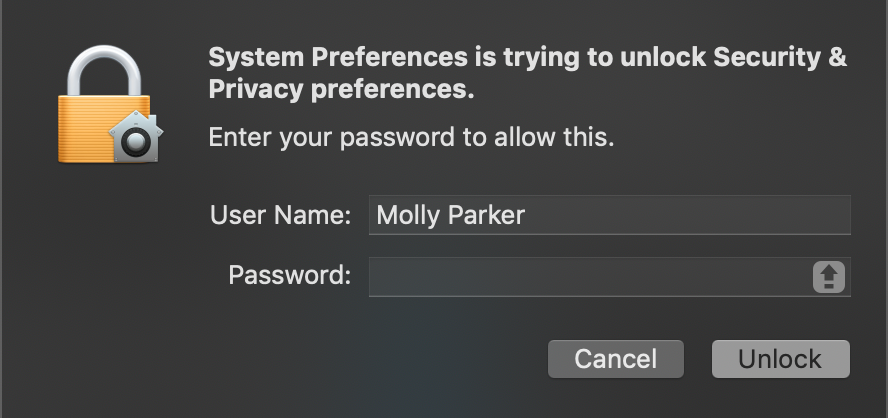Click the bold "System Preferences" heading words
The image size is (888, 418).
(x=338, y=58)
